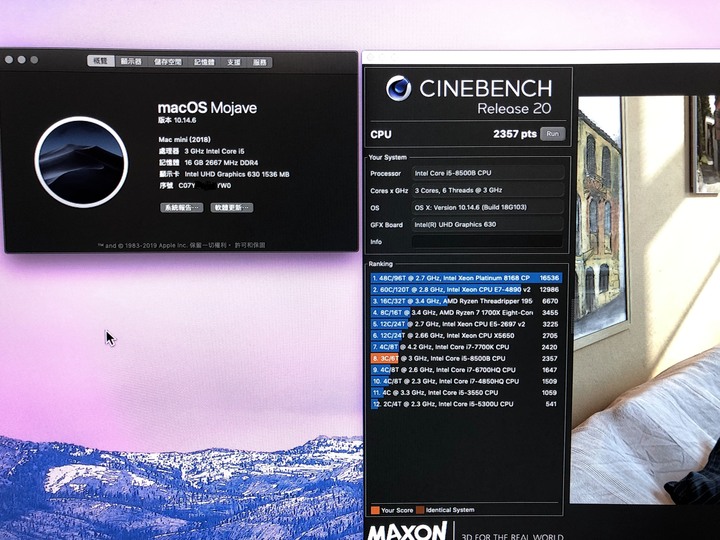Click the Mac mini (2018) model text
The width and height of the screenshot is (720, 540).
(185, 139)
